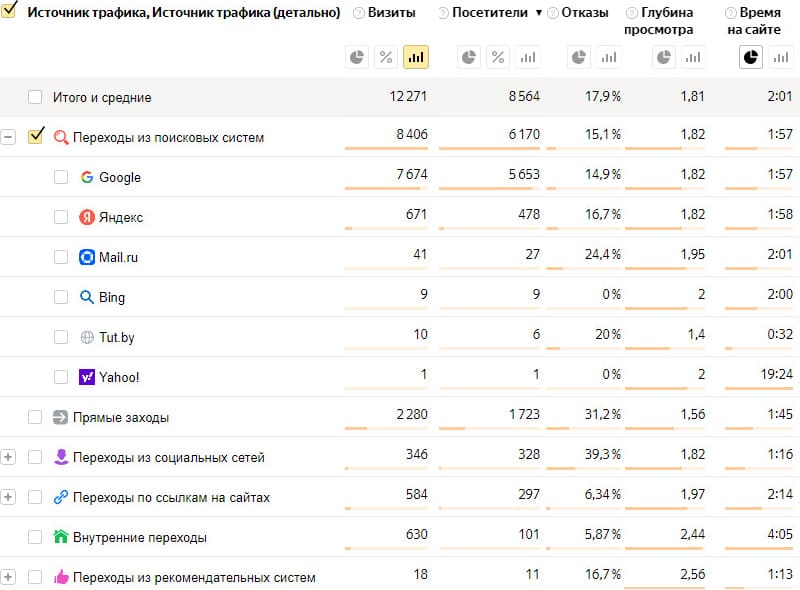Select bar chart icon under Отказы
This screenshot has width=800, height=590.
[x=608, y=57]
